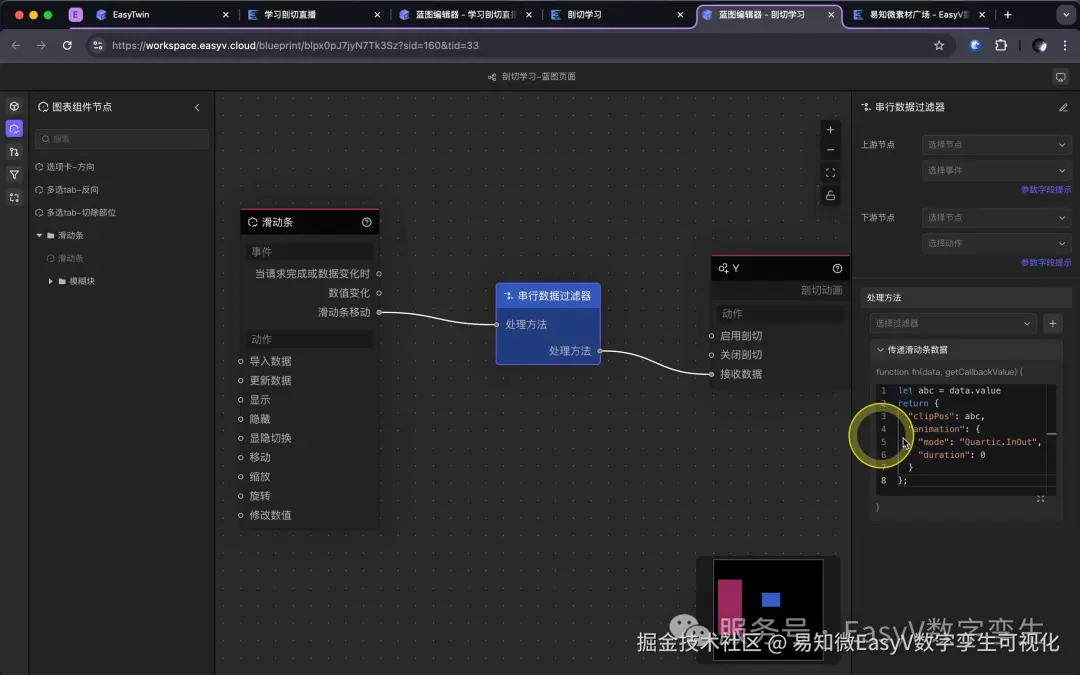Select the chart component nodes sidebar icon
The image size is (1080, 675).
[14, 129]
